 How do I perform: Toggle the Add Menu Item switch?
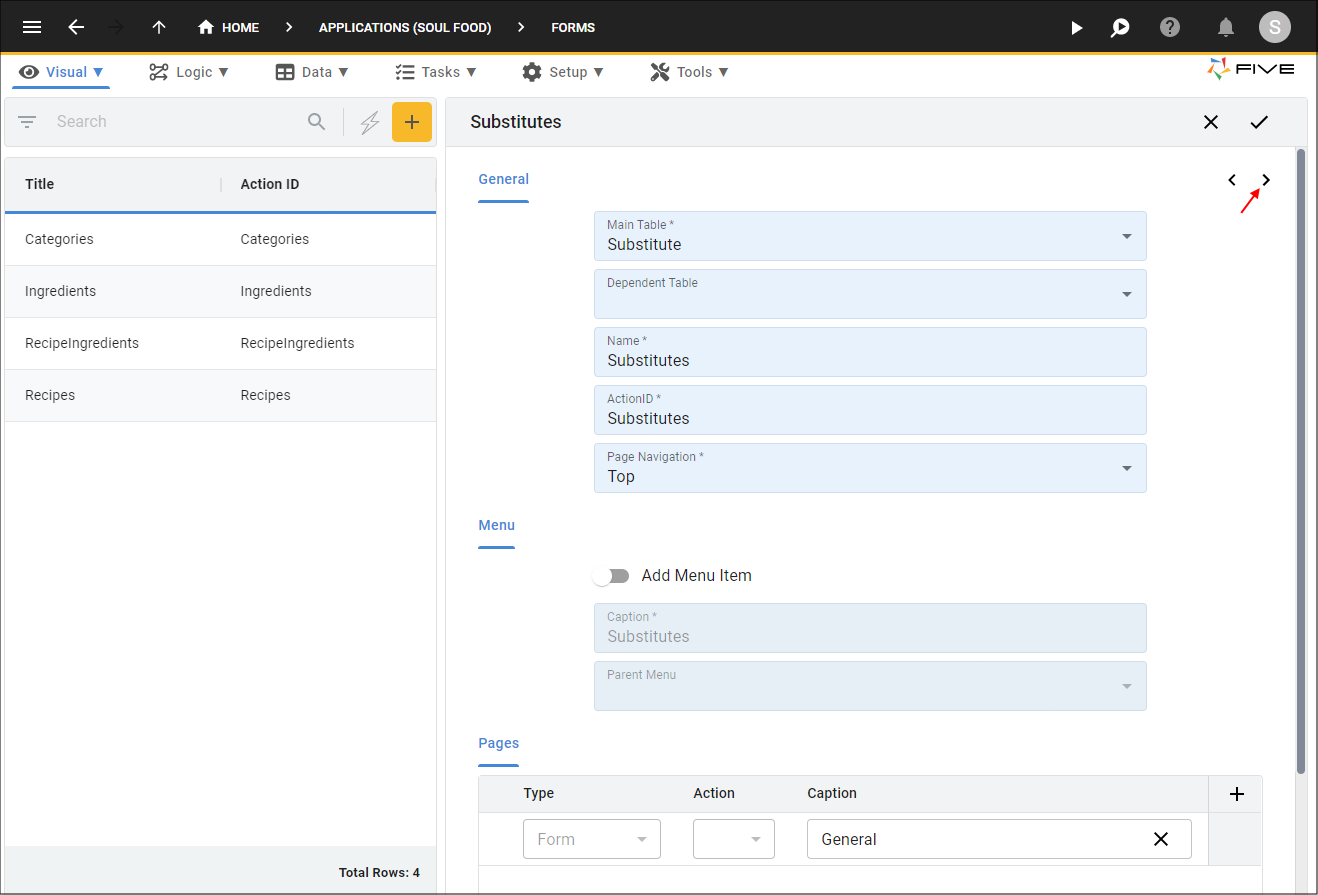611,576
